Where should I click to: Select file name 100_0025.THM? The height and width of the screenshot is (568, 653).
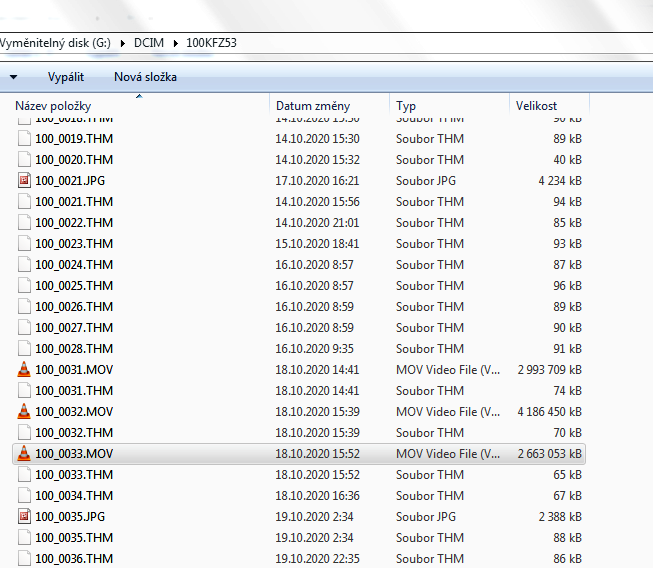[74, 286]
